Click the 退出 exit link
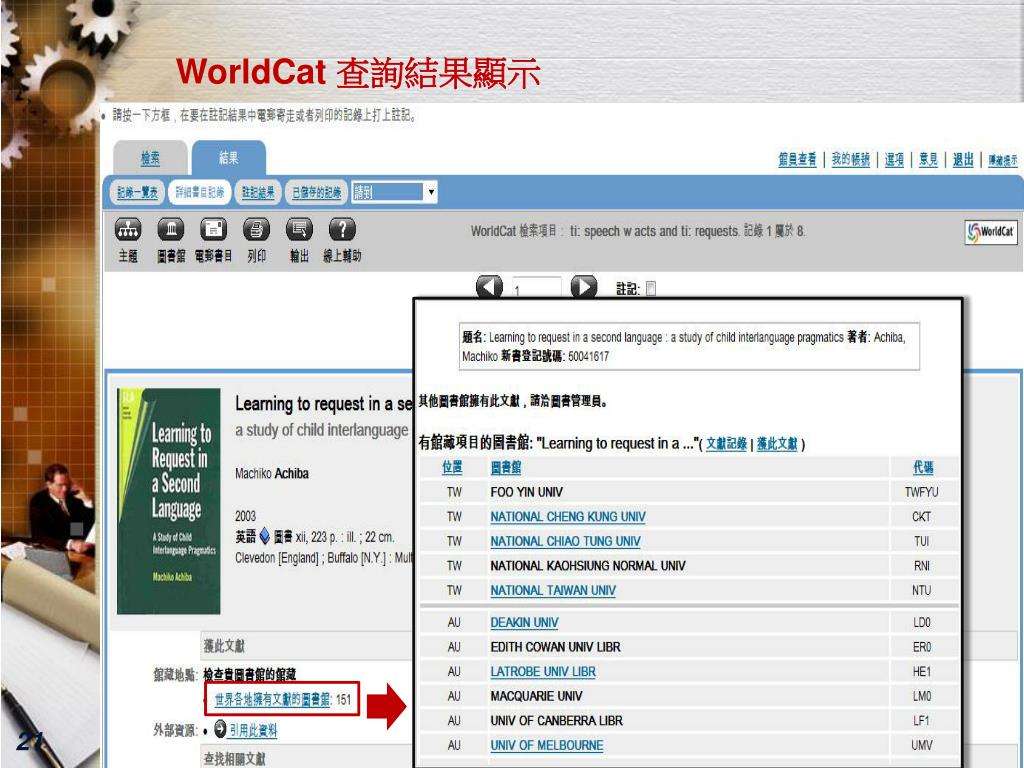The image size is (1024, 768). coord(963,159)
